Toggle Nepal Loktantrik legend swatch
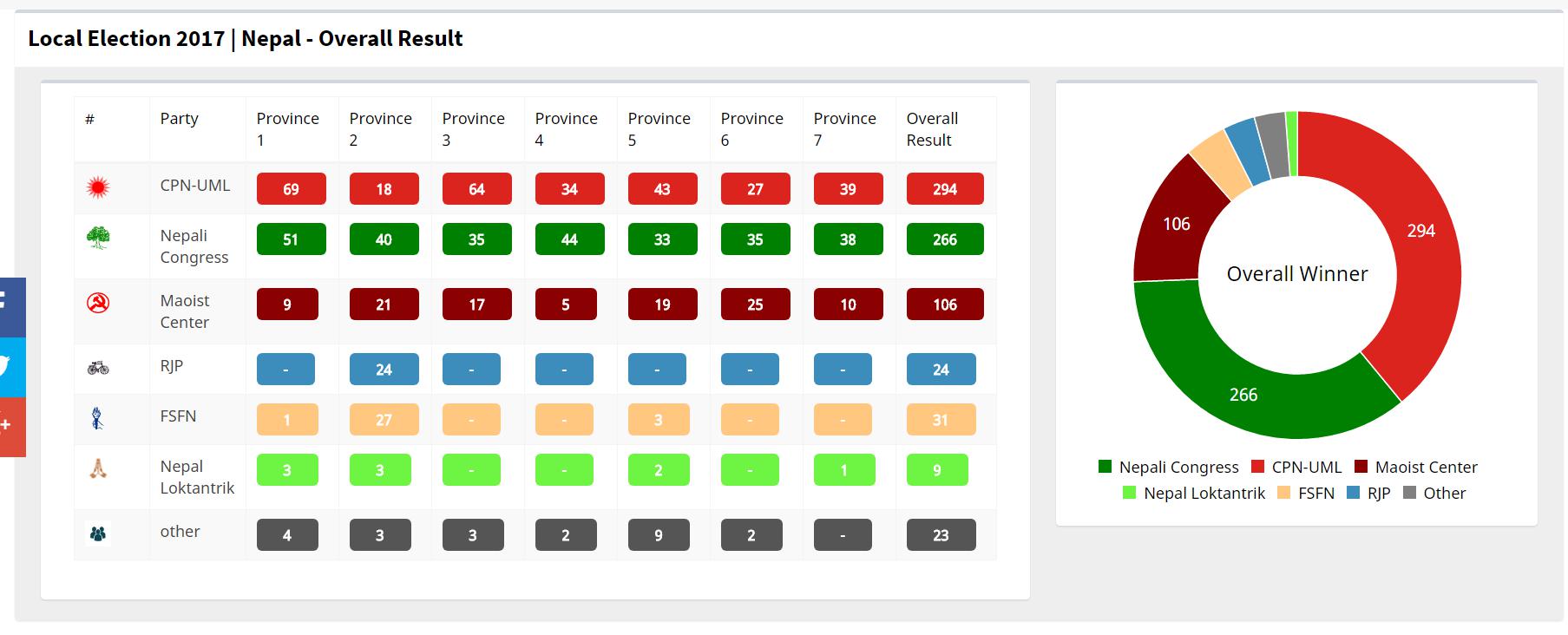Screen dimensions: 1568x635 click(x=1129, y=493)
